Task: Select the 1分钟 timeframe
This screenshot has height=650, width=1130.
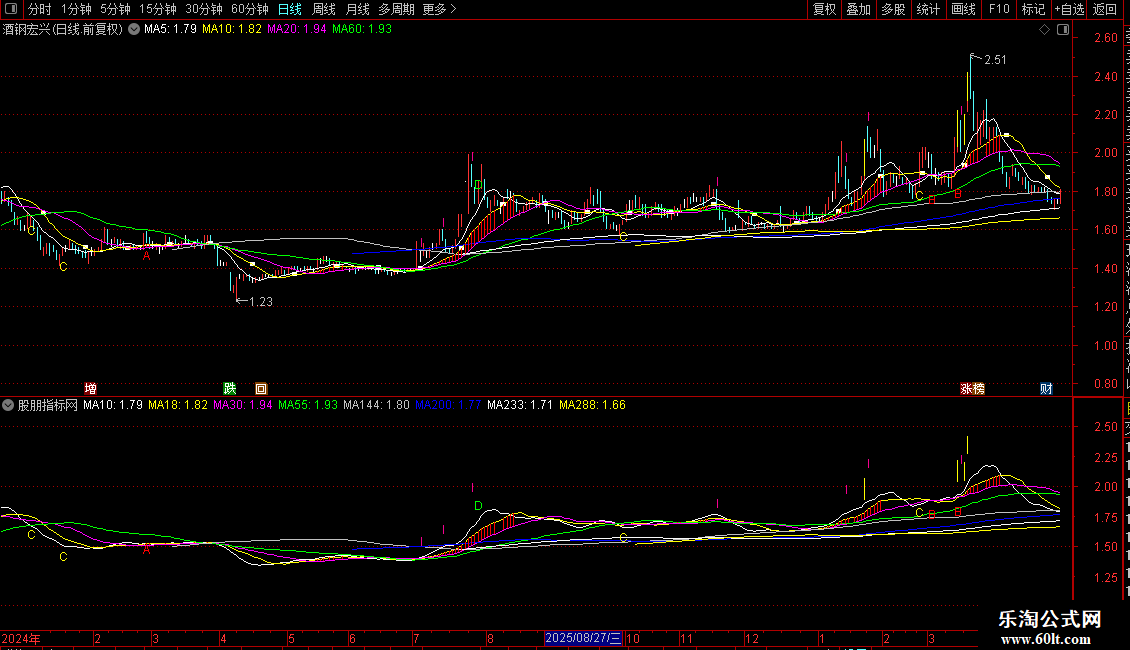Action: point(76,9)
